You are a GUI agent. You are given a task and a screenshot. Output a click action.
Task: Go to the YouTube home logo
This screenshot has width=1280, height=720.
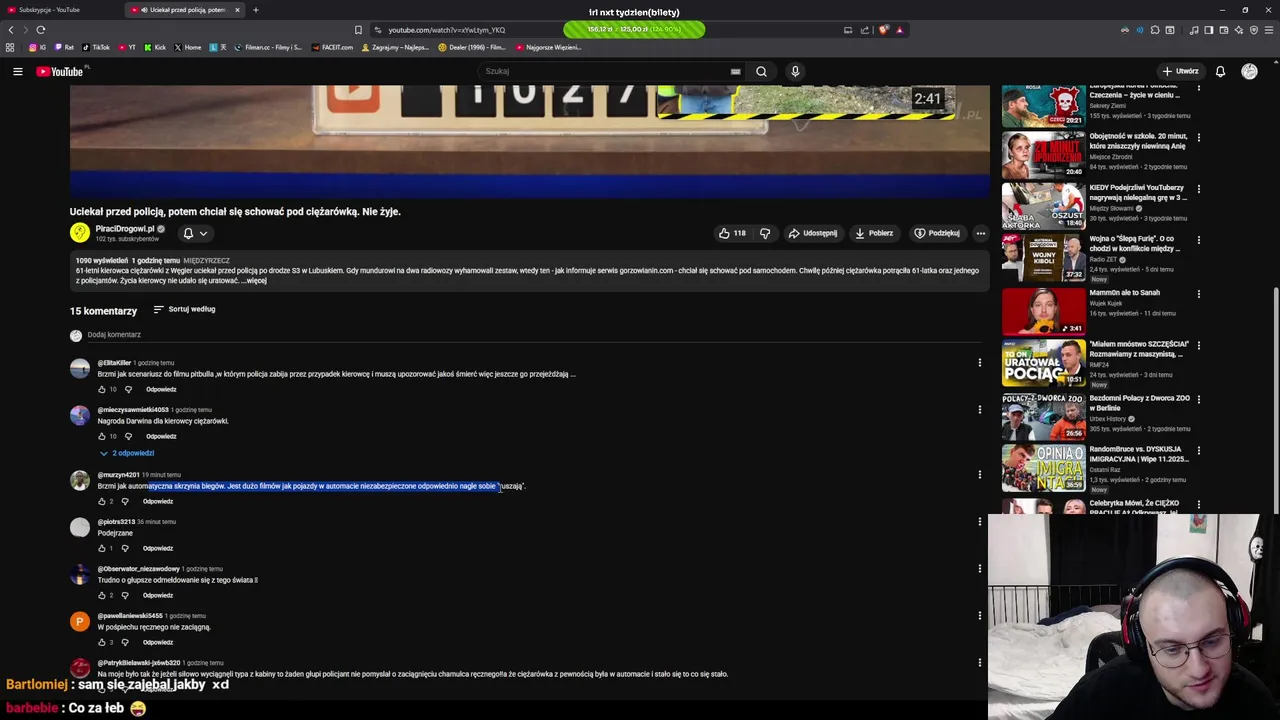click(x=60, y=71)
